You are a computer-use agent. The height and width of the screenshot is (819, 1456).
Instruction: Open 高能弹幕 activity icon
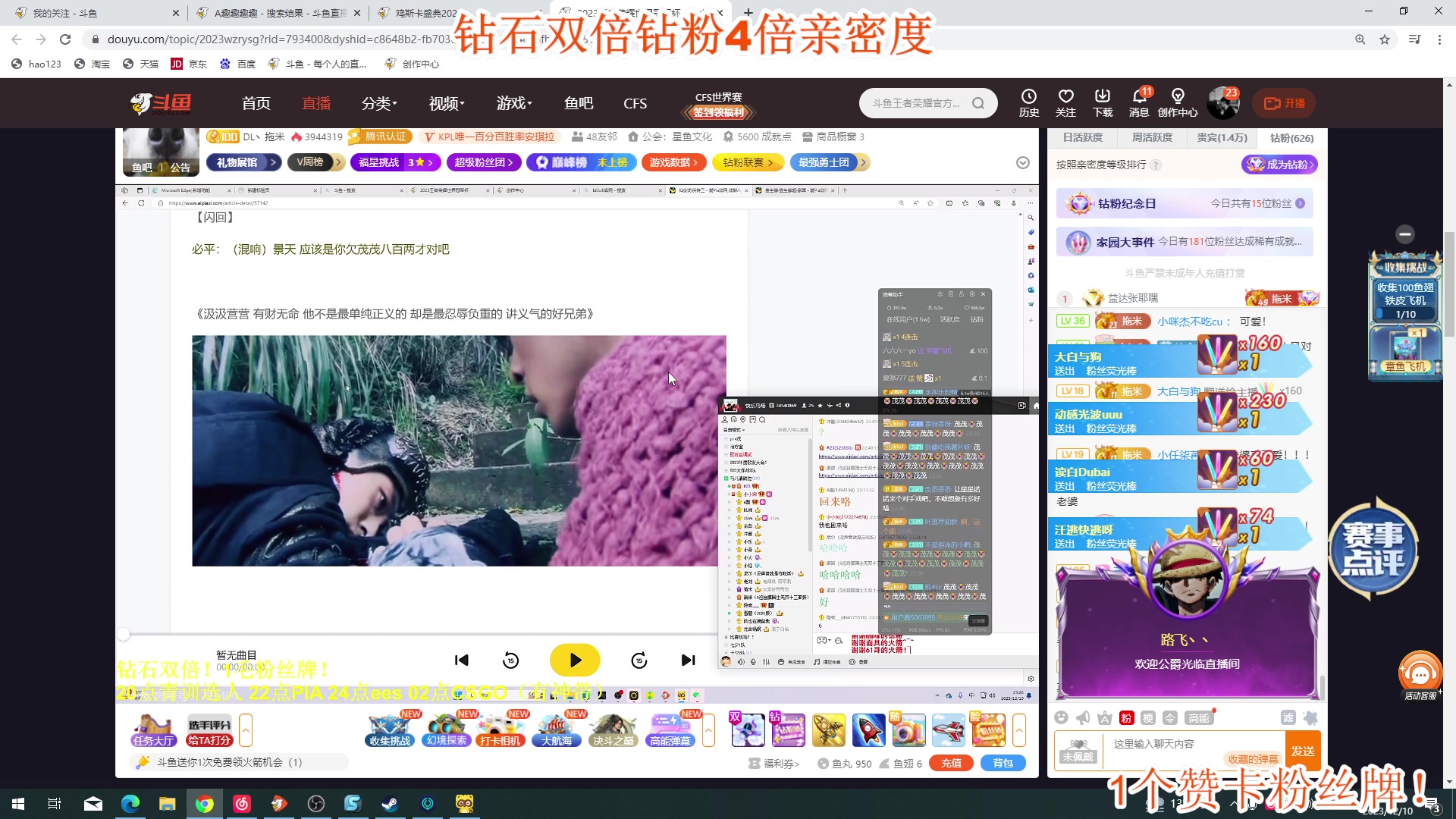point(670,730)
